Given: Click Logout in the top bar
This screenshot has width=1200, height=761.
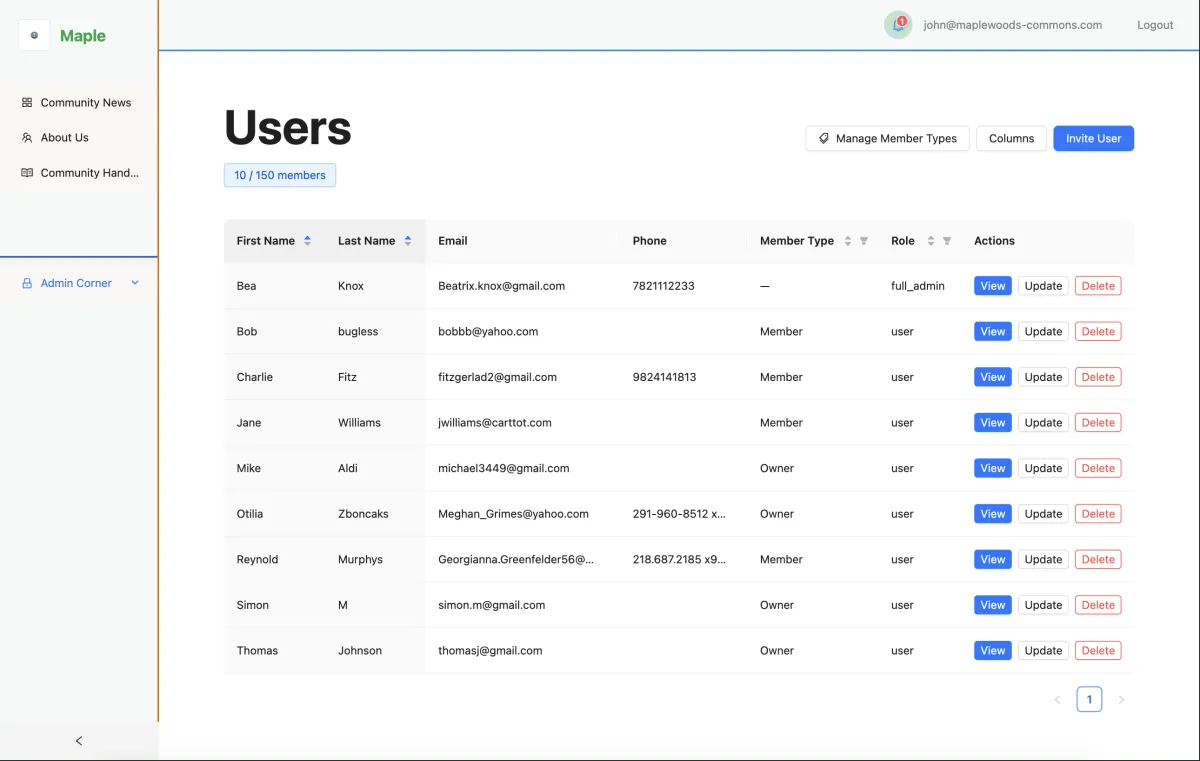Looking at the screenshot, I should point(1155,25).
